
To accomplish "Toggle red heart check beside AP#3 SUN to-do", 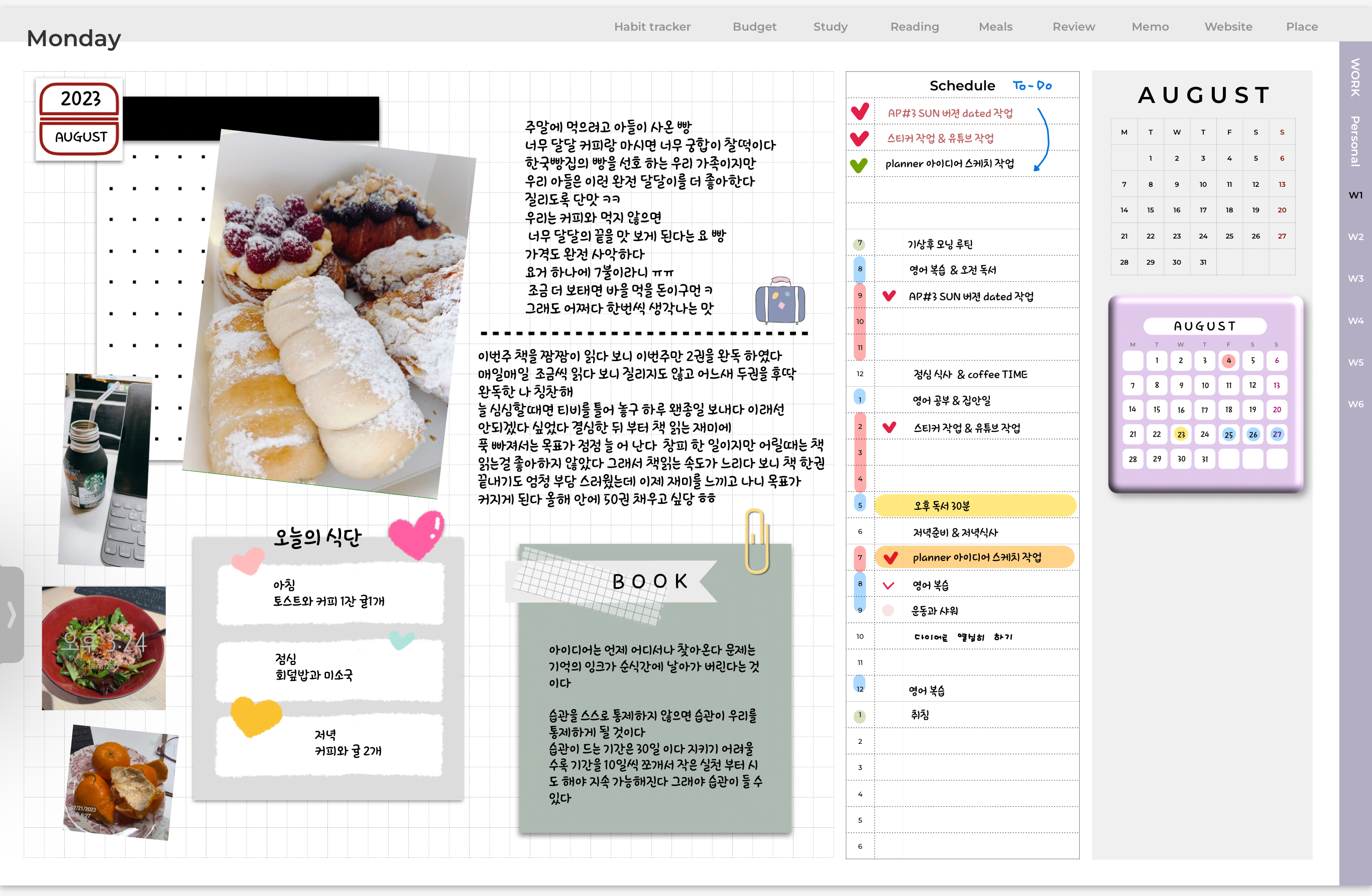I will point(860,112).
